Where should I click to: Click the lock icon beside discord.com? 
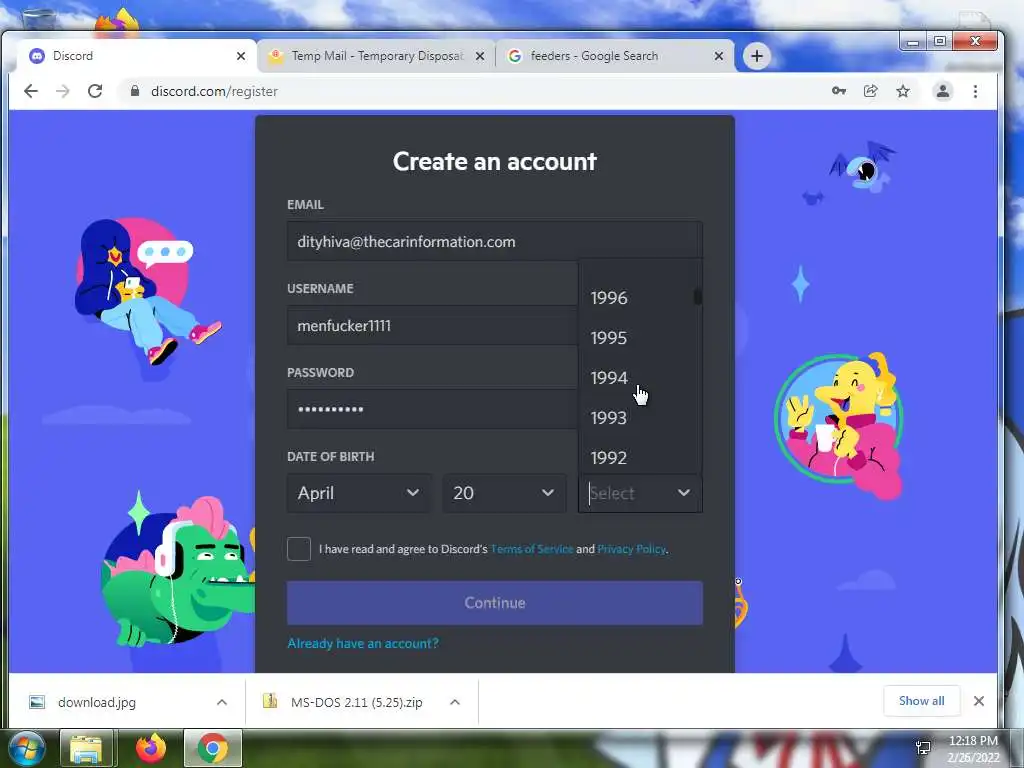tap(135, 91)
